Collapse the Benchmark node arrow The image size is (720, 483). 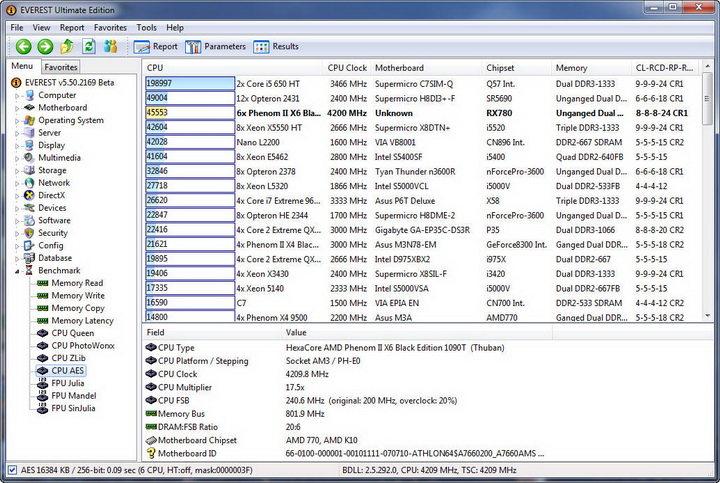tap(17, 271)
